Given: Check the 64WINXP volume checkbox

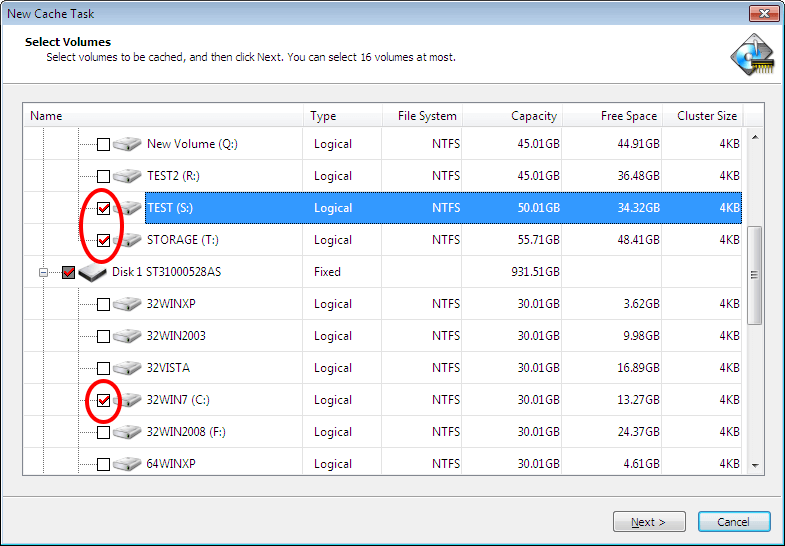Looking at the screenshot, I should tap(103, 464).
